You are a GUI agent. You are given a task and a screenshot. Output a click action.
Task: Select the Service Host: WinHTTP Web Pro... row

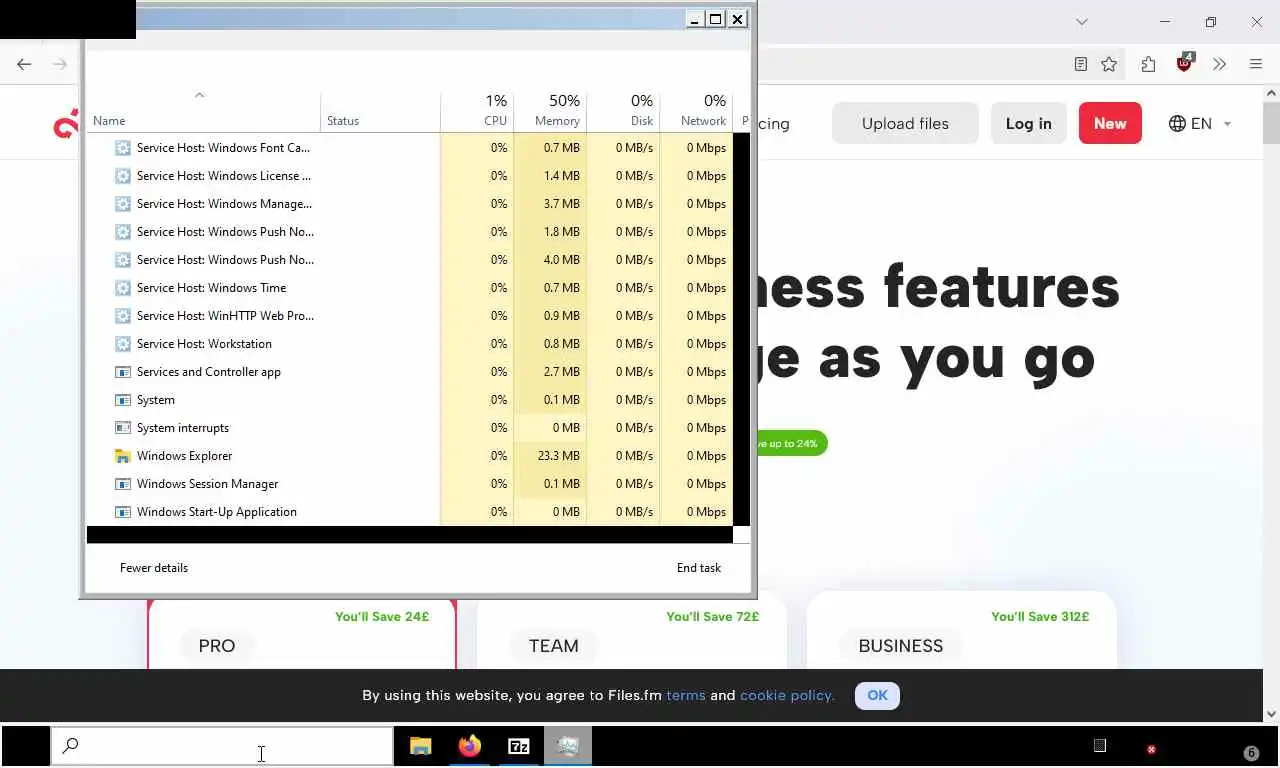(x=410, y=316)
